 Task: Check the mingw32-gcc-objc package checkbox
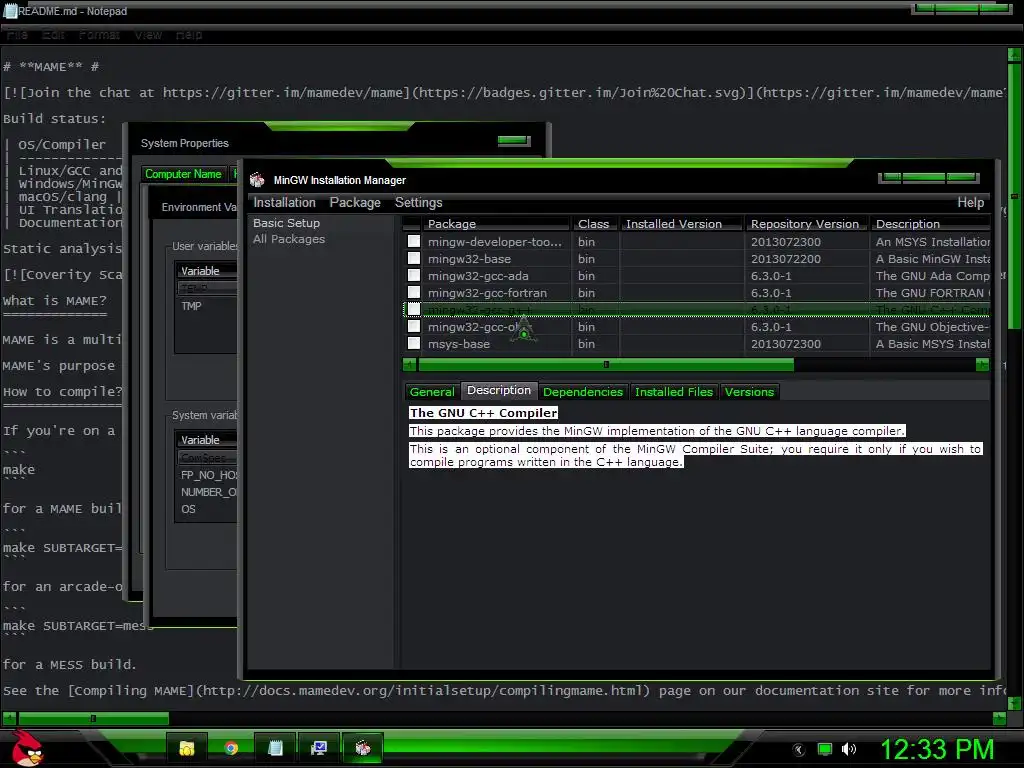pos(414,326)
